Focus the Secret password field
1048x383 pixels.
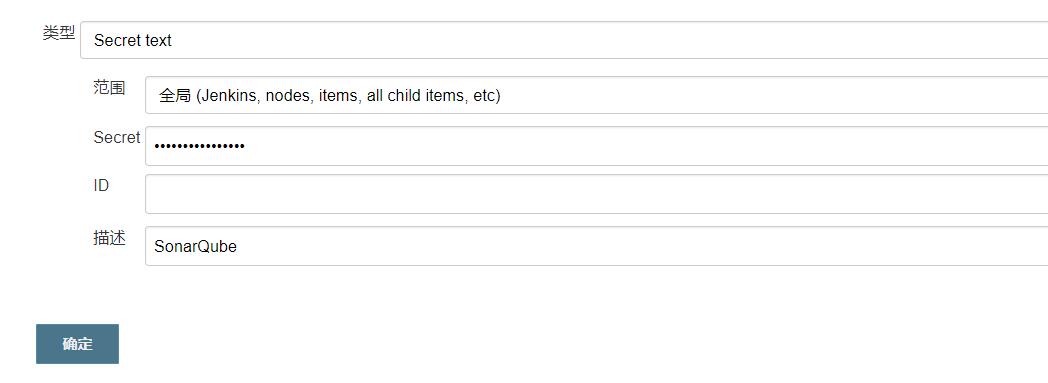pos(596,146)
